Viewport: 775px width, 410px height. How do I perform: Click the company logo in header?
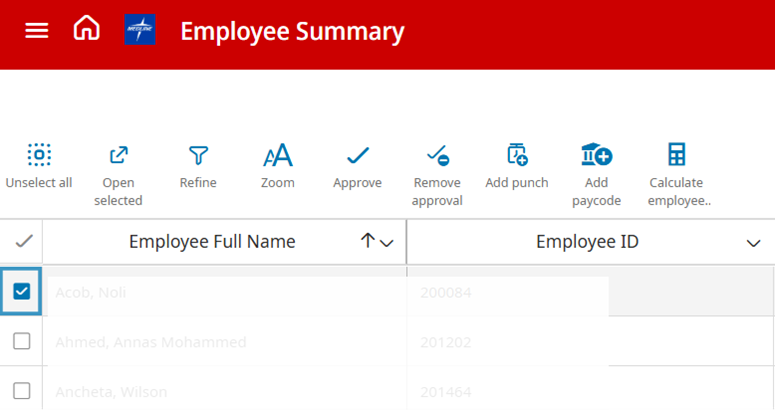coord(140,31)
